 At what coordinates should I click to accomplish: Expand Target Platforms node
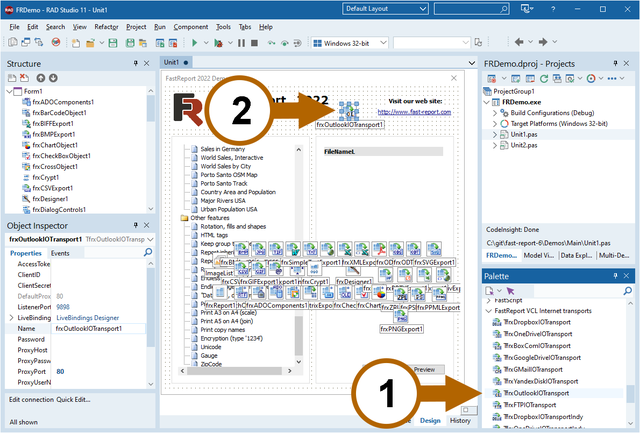pos(494,124)
